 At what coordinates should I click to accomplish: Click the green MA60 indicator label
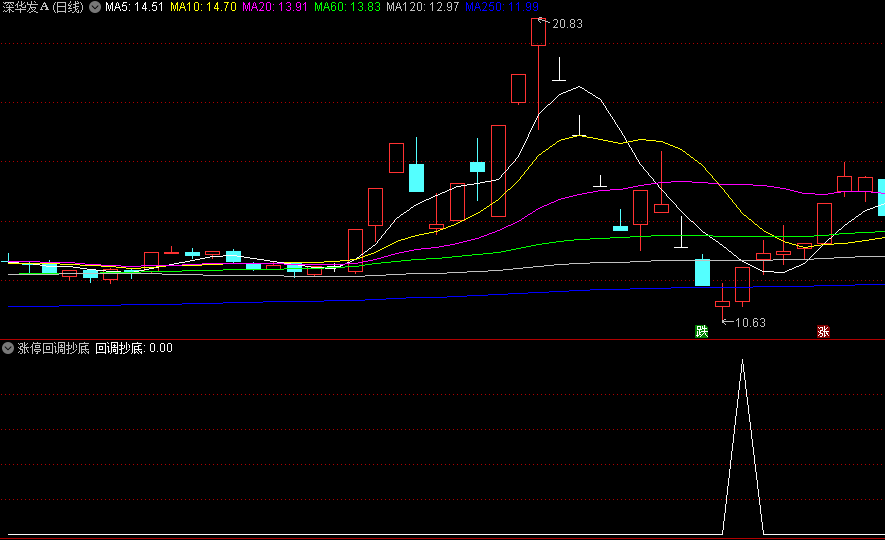pos(347,8)
